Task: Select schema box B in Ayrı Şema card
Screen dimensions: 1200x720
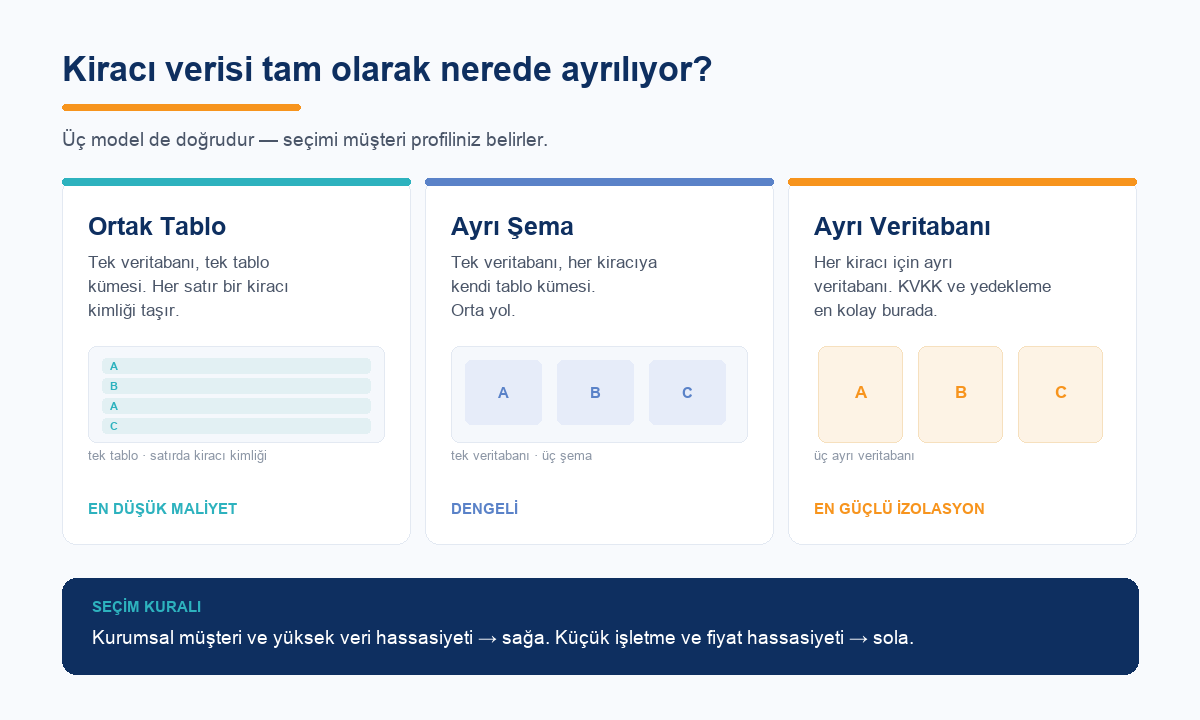Action: 595,393
